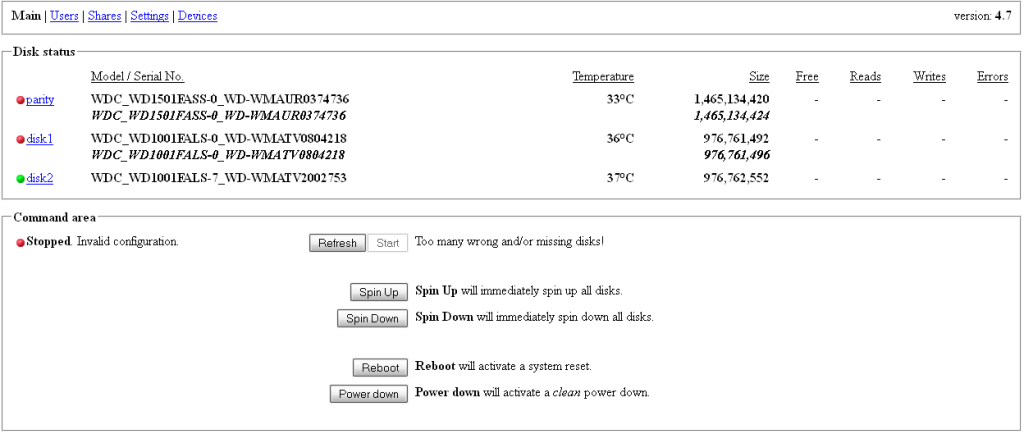Click the green status ball beside disk2
1024x434 pixels.
[x=20, y=178]
